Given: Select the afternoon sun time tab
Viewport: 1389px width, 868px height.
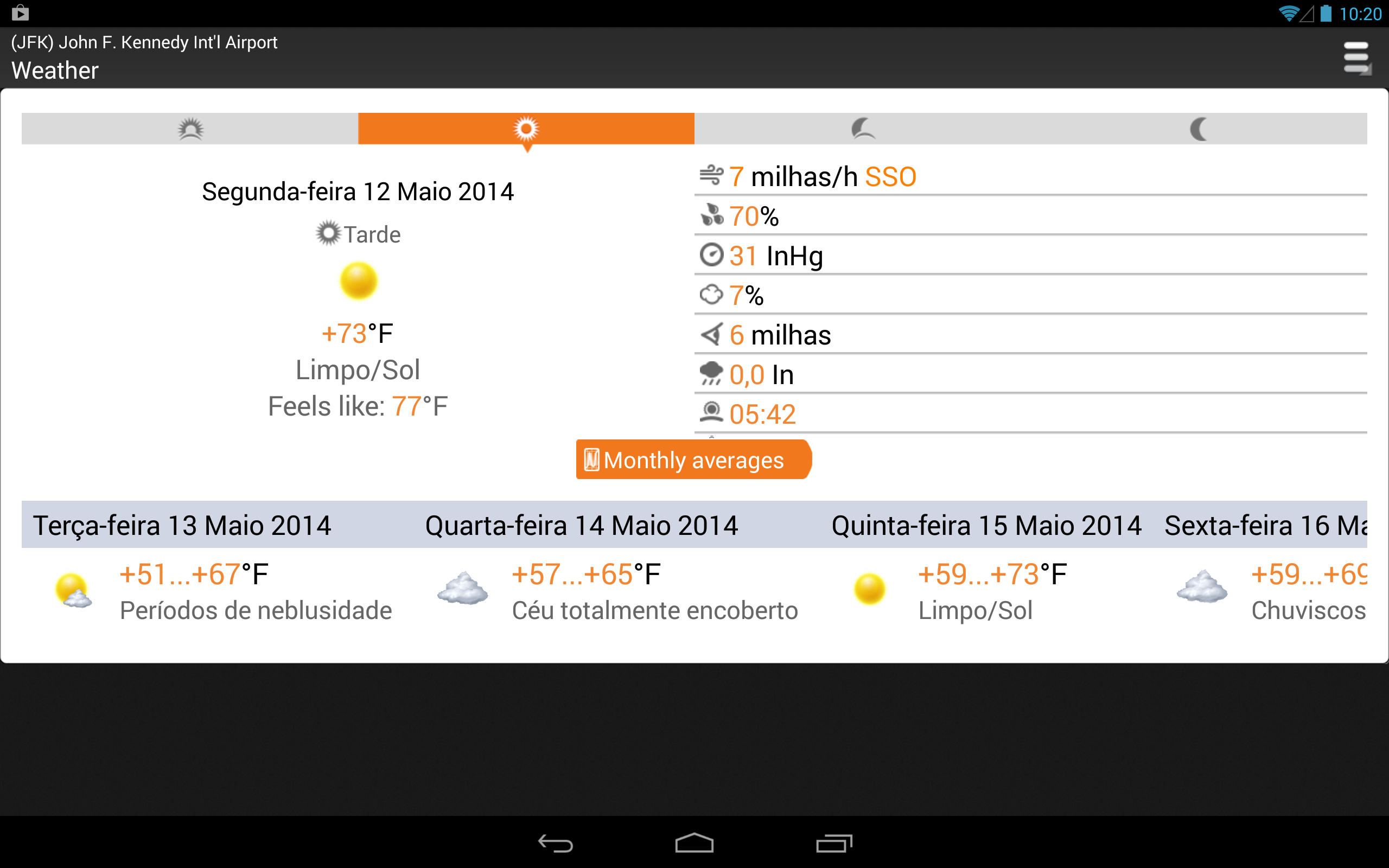Looking at the screenshot, I should 526,129.
